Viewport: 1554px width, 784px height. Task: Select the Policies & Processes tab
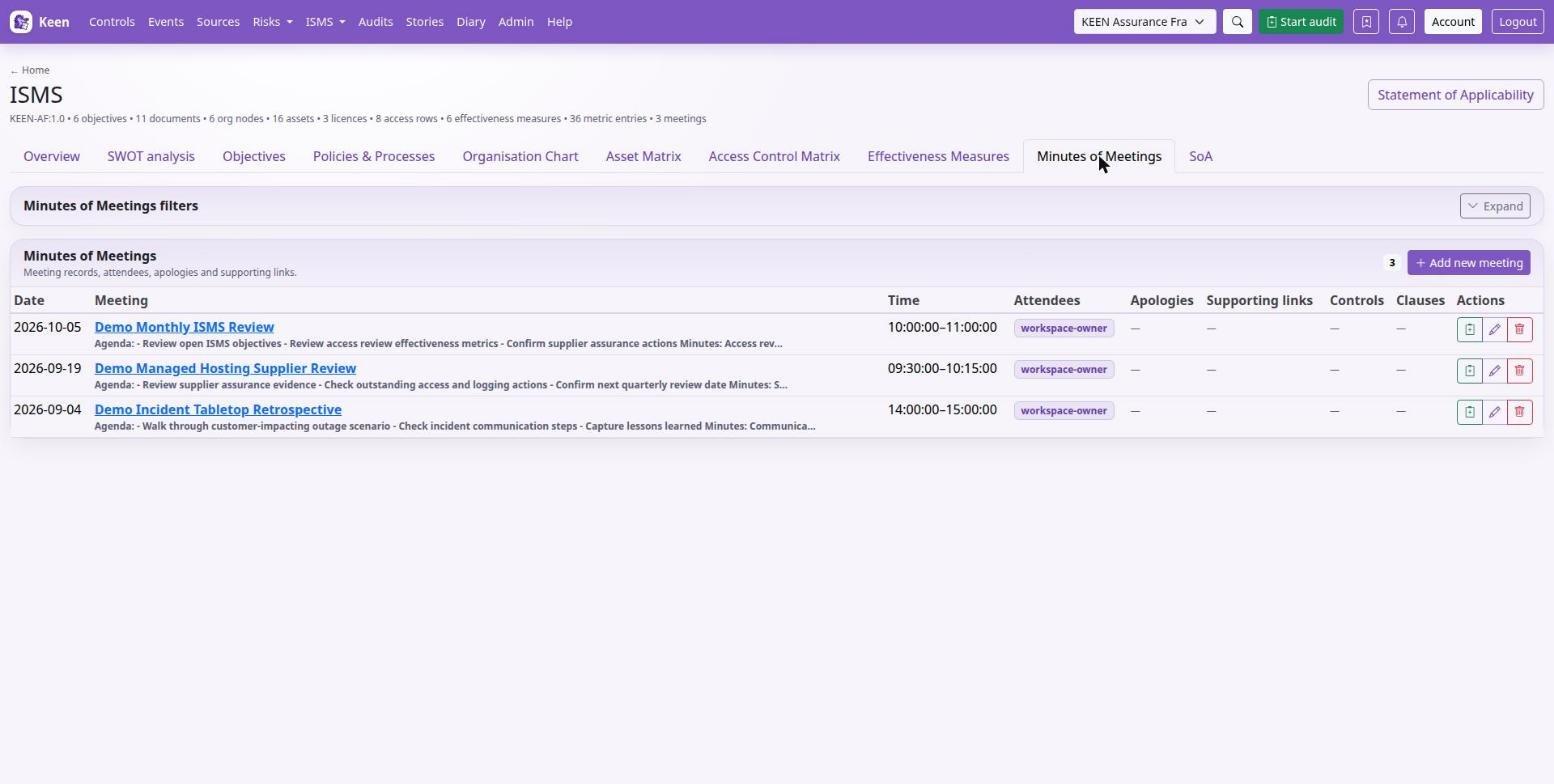pyautogui.click(x=374, y=157)
